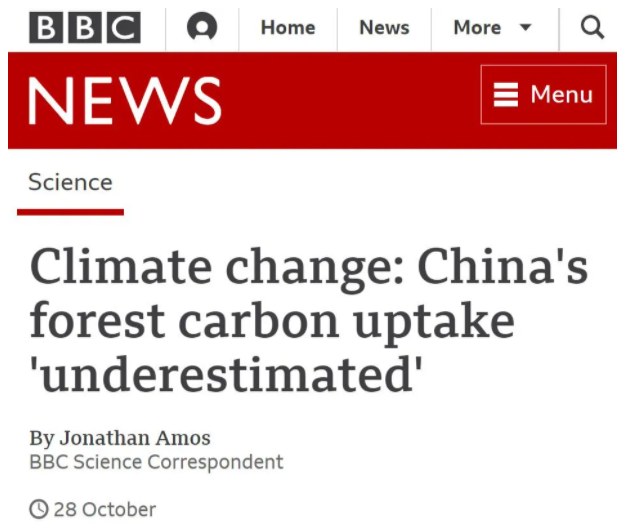The width and height of the screenshot is (626, 529).
Task: Click the search magnifier icon
Action: click(592, 27)
